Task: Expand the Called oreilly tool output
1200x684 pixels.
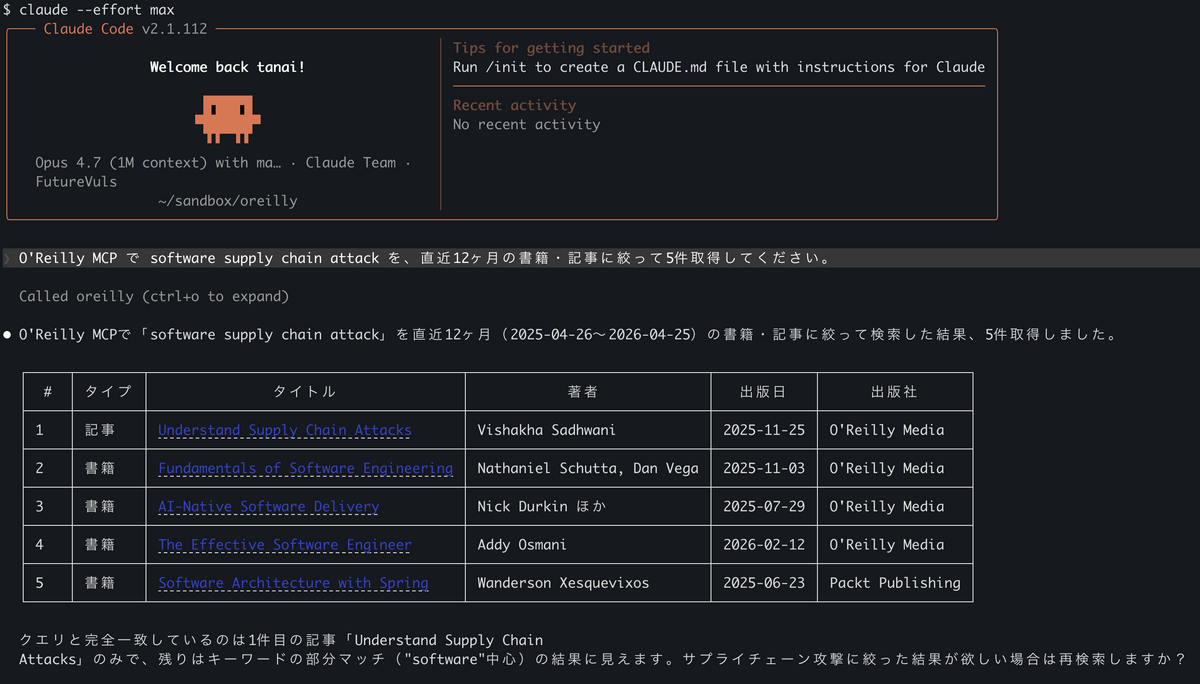Action: coord(155,297)
